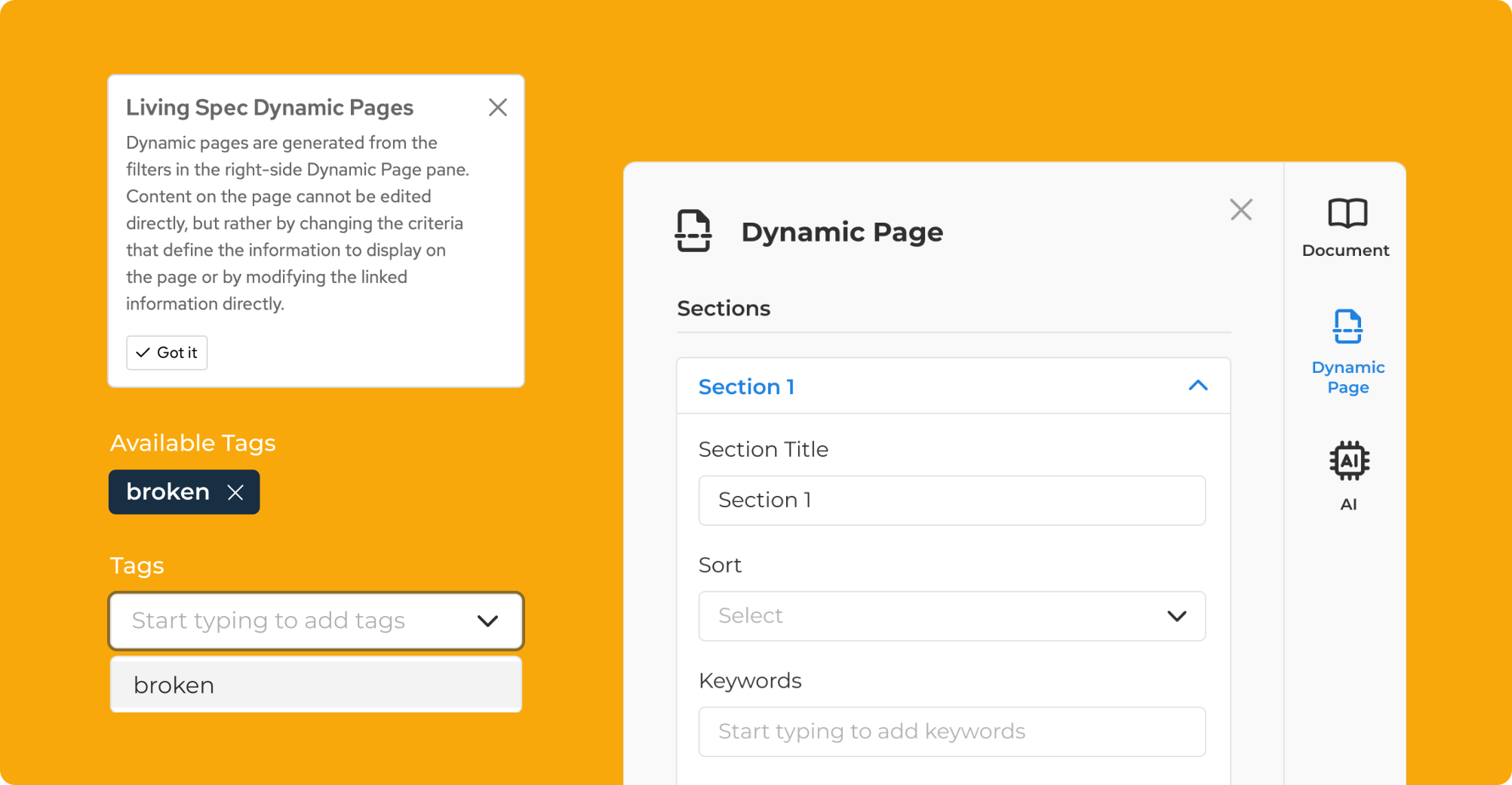This screenshot has height=785, width=1512.
Task: Click the Section Title text field
Action: pyautogui.click(x=951, y=500)
